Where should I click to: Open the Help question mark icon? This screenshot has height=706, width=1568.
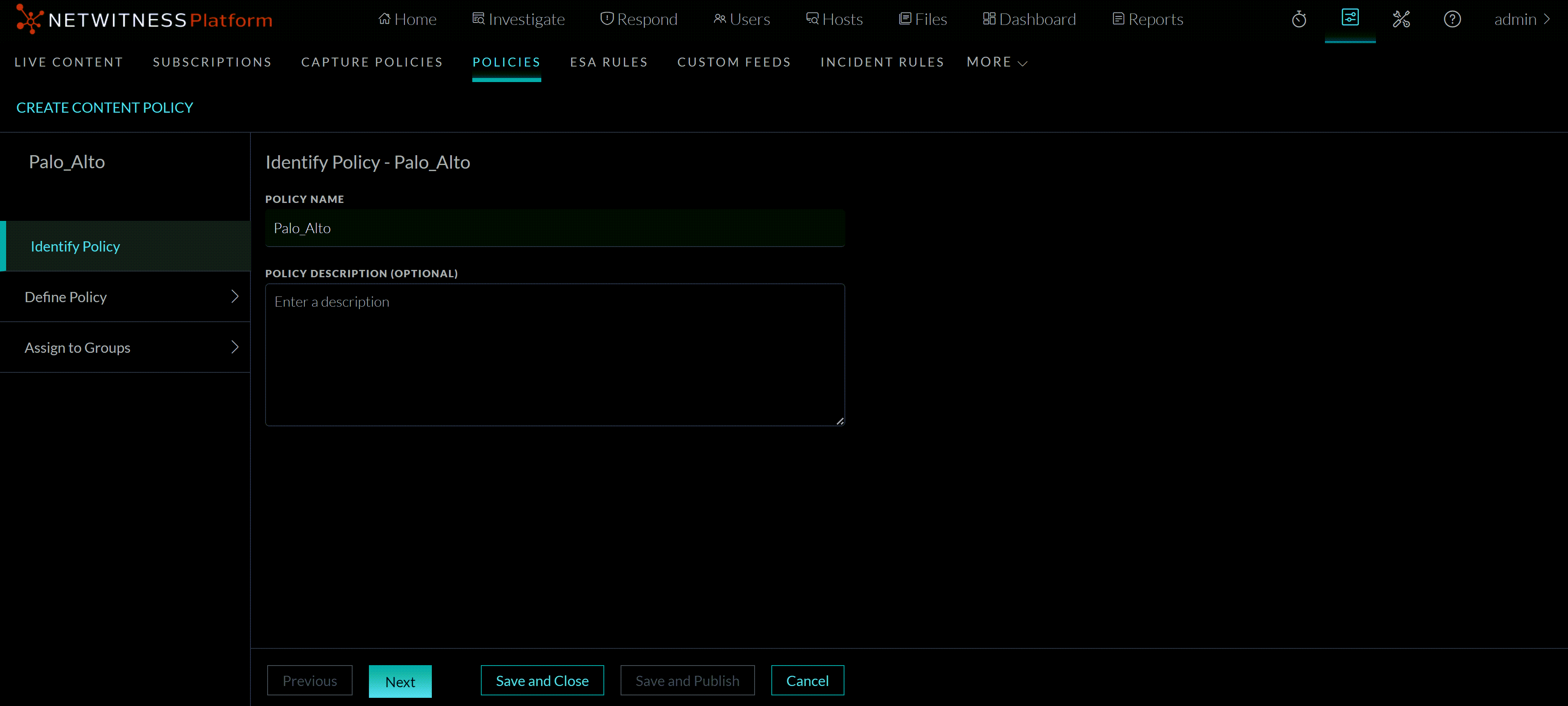tap(1452, 20)
